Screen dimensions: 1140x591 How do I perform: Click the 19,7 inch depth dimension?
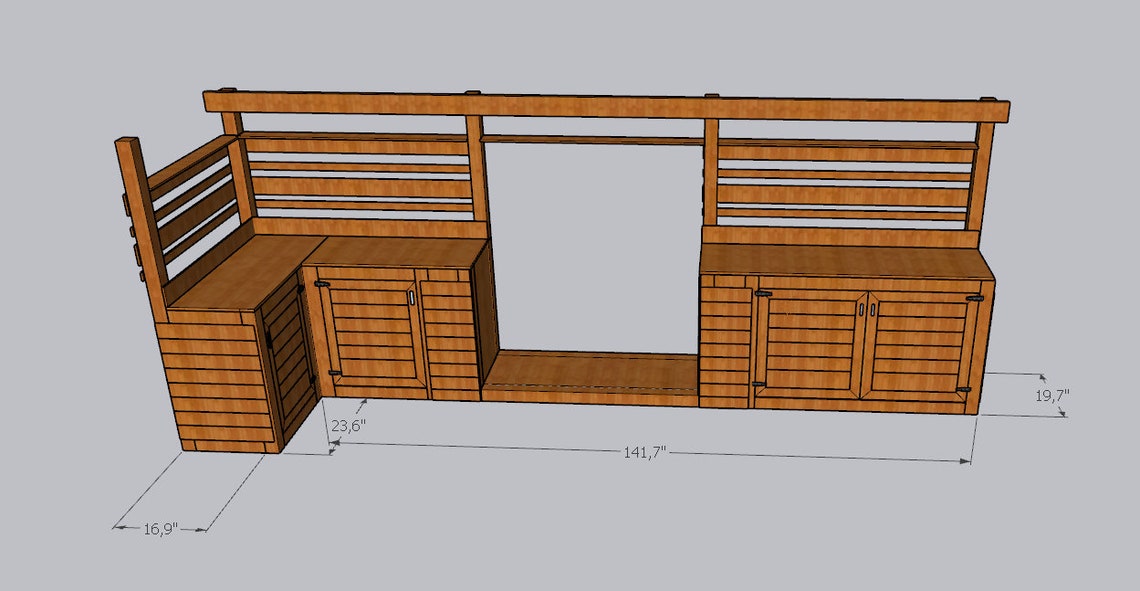pyautogui.click(x=1050, y=394)
